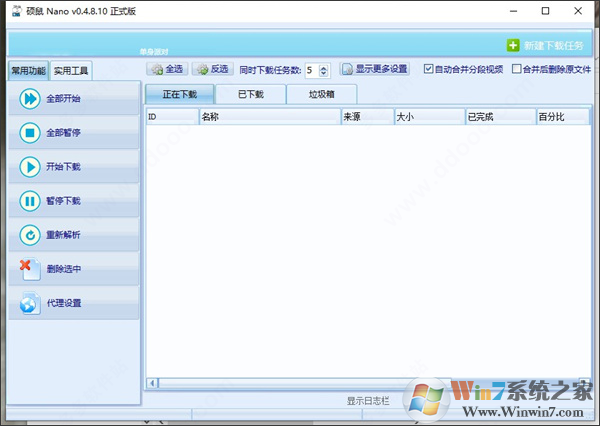Click 全部暂停 label text
This screenshot has width=600, height=426.
[x=63, y=133]
